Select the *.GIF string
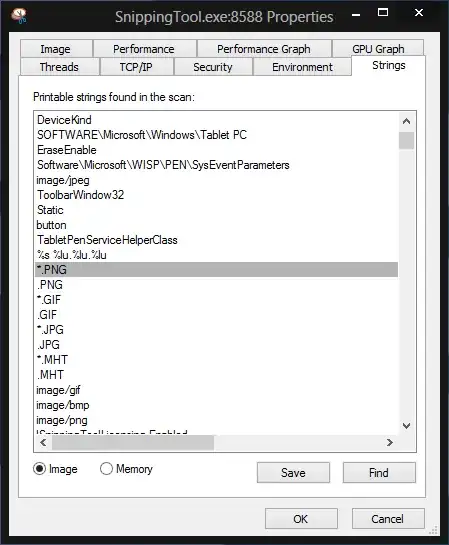This screenshot has width=449, height=545. [x=217, y=300]
